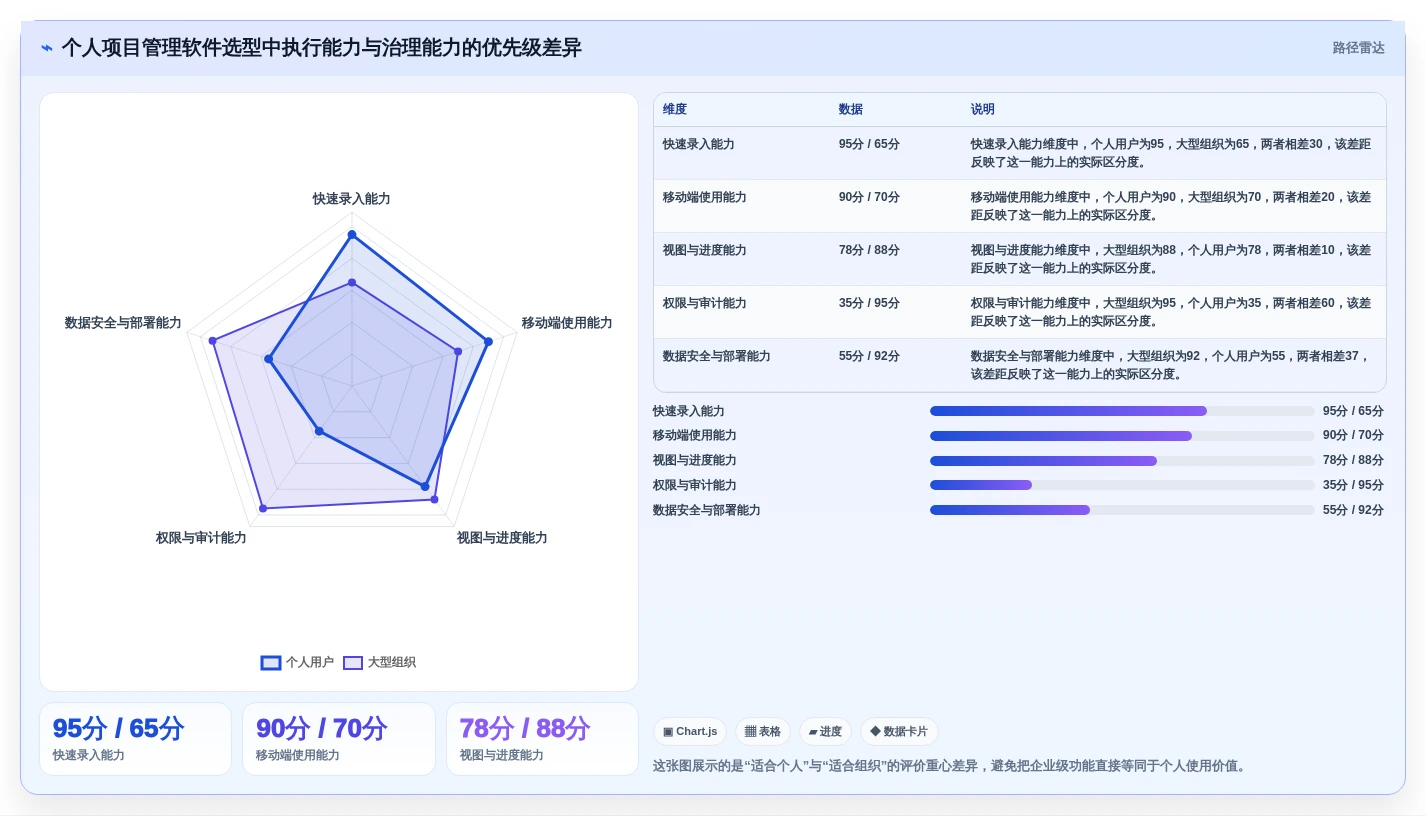The image size is (1426, 816).
Task: Click the 说明 column header
Action: point(983,109)
